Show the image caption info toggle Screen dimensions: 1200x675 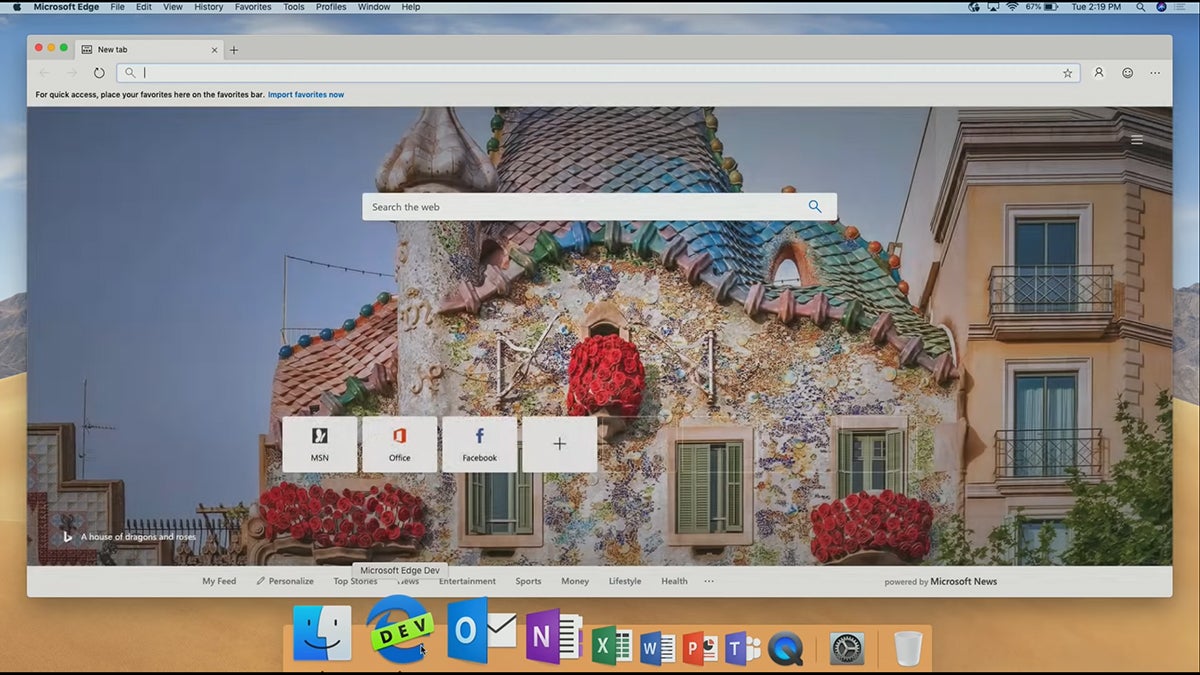click(x=66, y=537)
